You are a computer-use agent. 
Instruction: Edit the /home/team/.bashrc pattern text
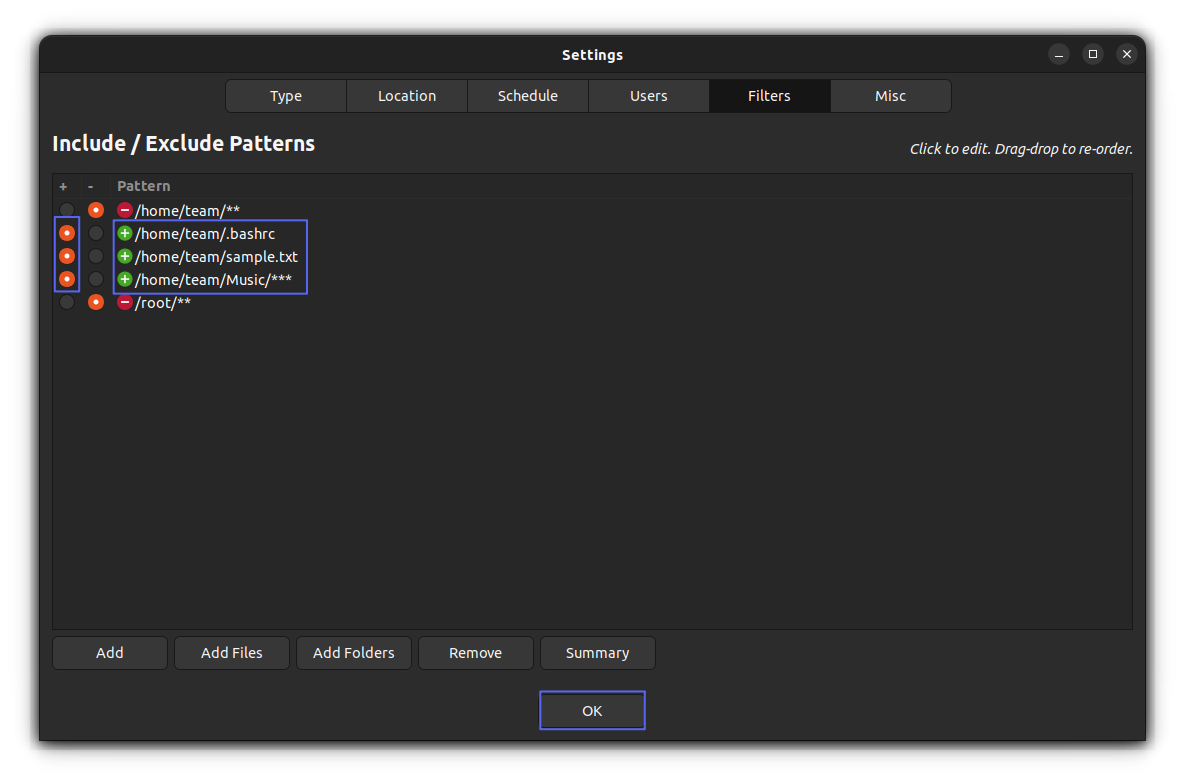coord(205,233)
